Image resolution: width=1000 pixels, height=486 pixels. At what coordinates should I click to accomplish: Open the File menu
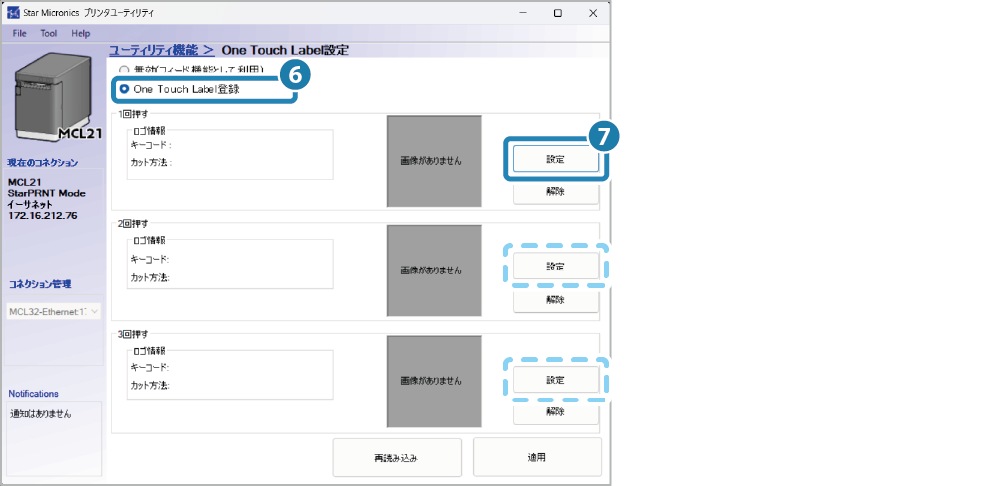[x=19, y=33]
